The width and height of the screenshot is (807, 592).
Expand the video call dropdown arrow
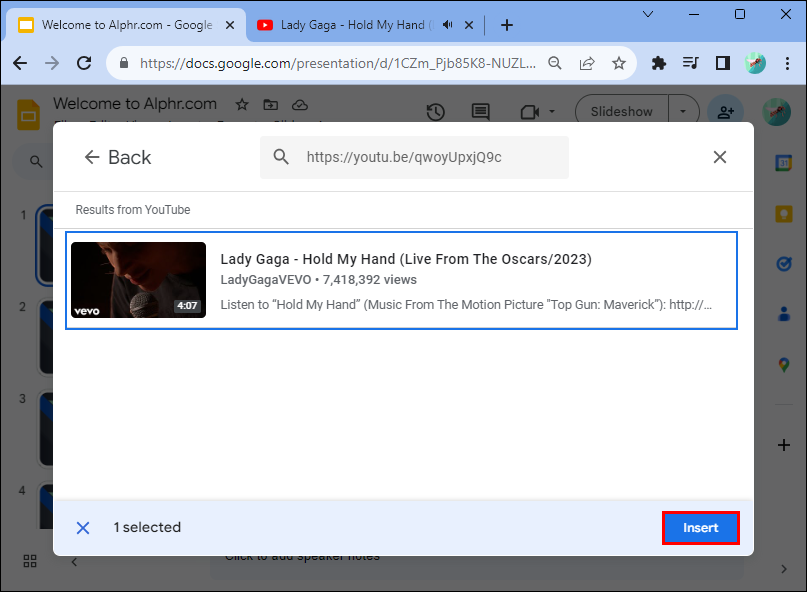pyautogui.click(x=552, y=112)
